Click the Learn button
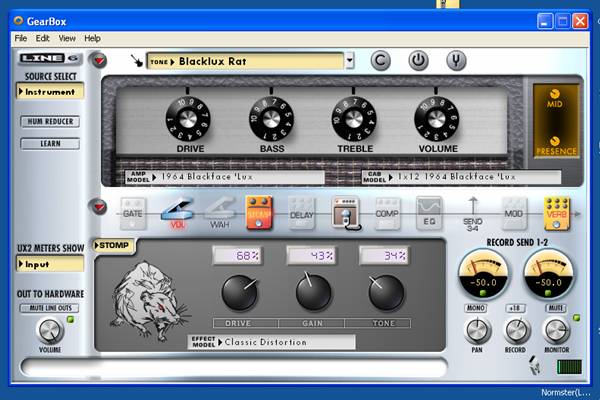This screenshot has height=400, width=600. click(50, 144)
